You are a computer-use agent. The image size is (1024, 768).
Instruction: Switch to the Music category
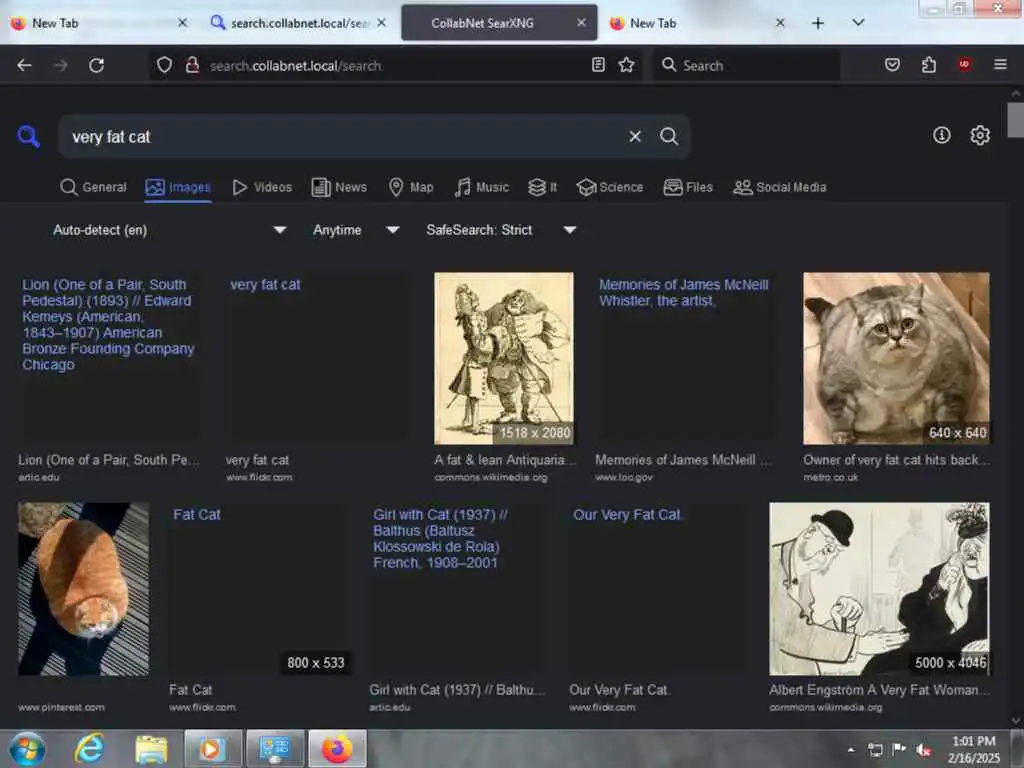coord(481,187)
